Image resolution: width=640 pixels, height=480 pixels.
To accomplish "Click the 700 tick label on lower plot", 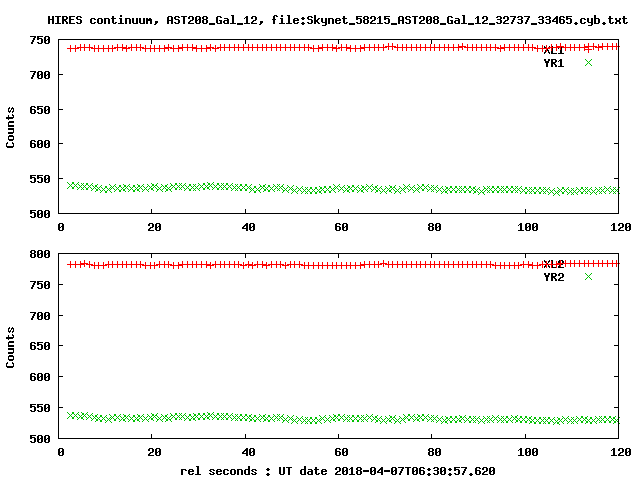I will (40, 316).
